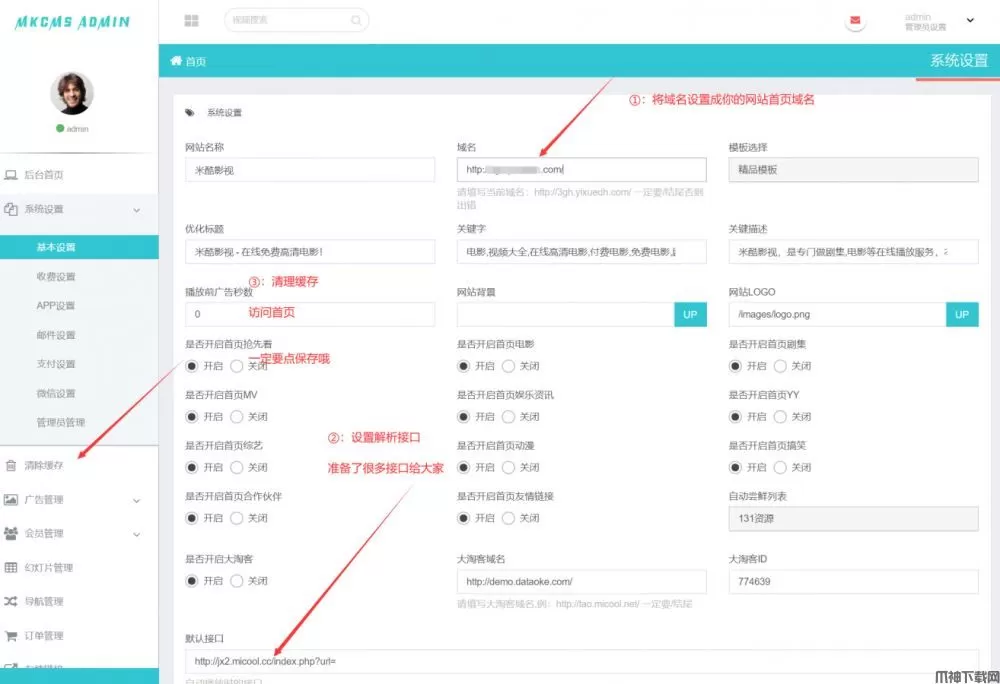This screenshot has height=684, width=1000.
Task: Expand the admin user dropdown arrow
Action: pyautogui.click(x=969, y=20)
